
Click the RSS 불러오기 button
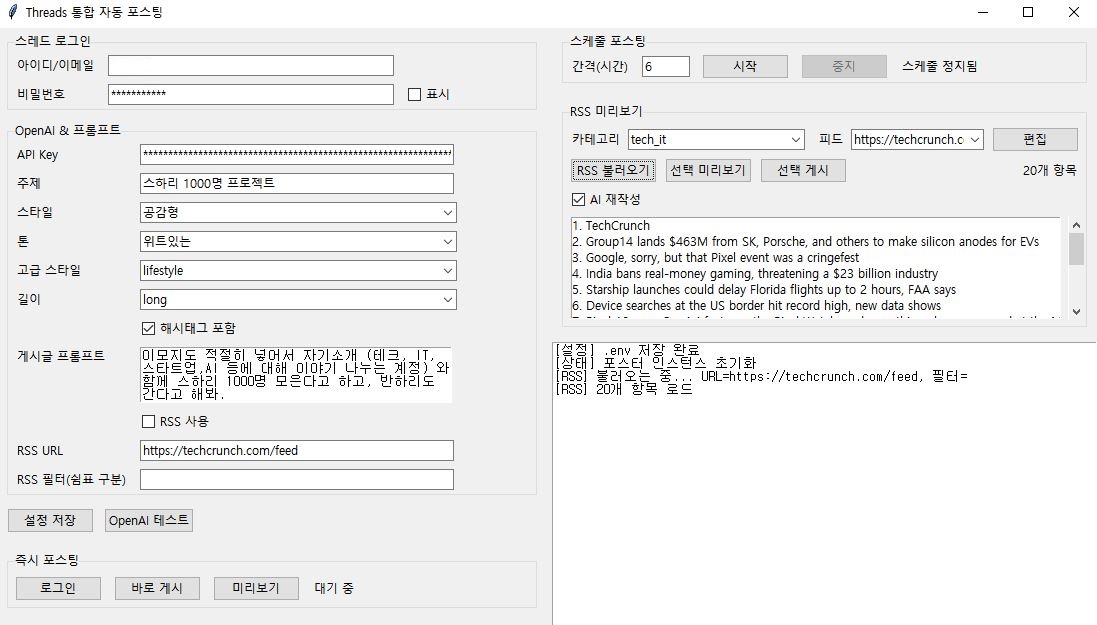pos(614,171)
